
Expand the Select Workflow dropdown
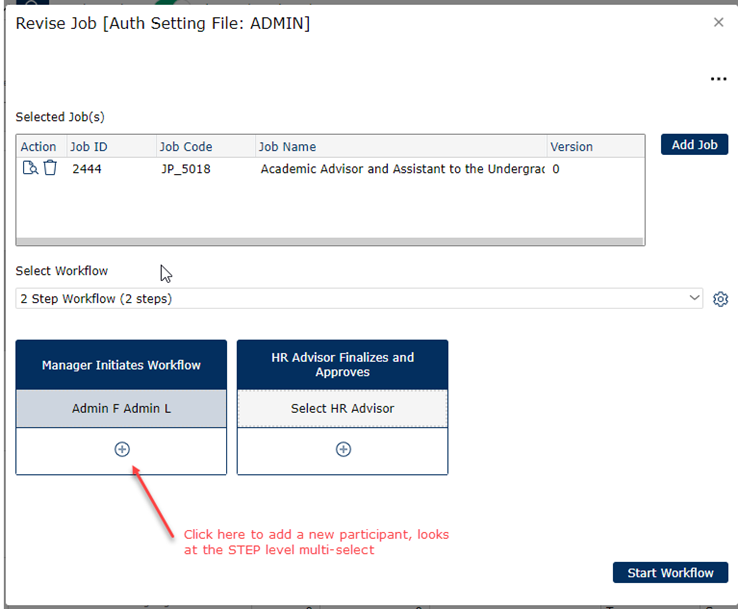[x=360, y=299]
